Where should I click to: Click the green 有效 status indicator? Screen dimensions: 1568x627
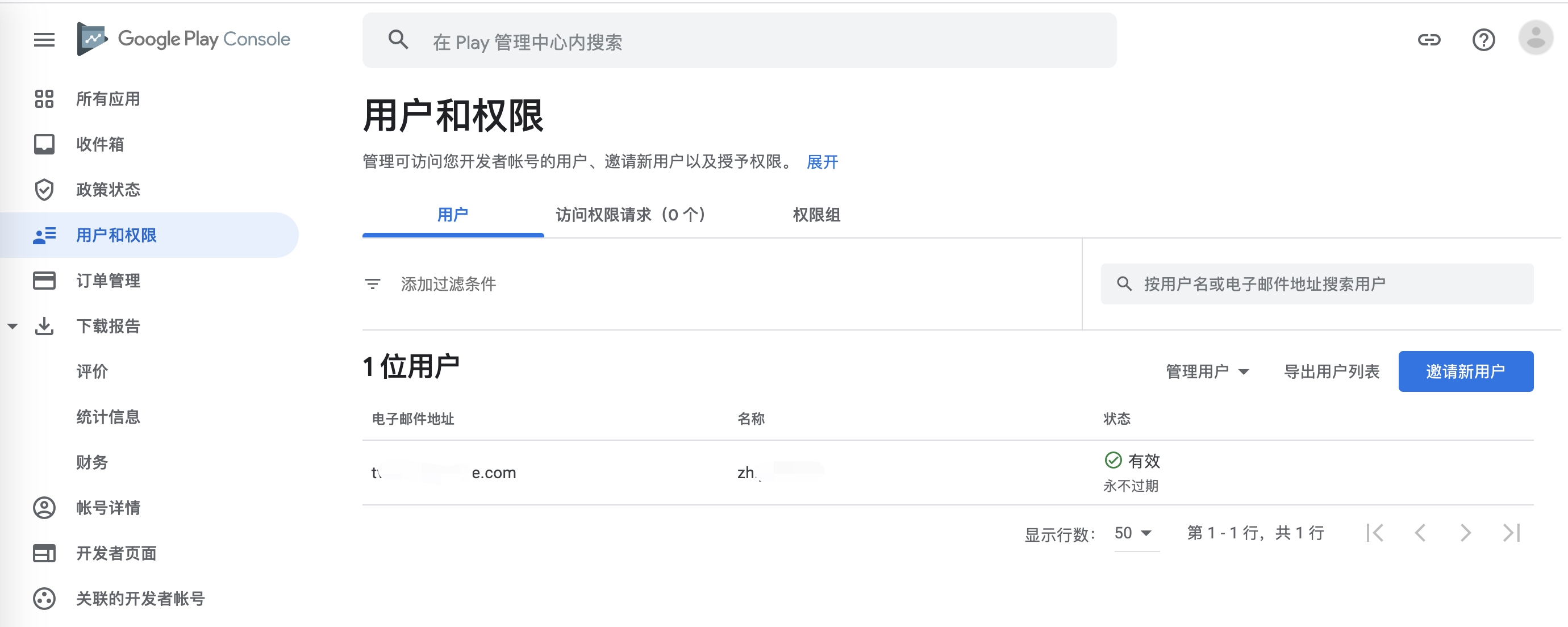1114,461
